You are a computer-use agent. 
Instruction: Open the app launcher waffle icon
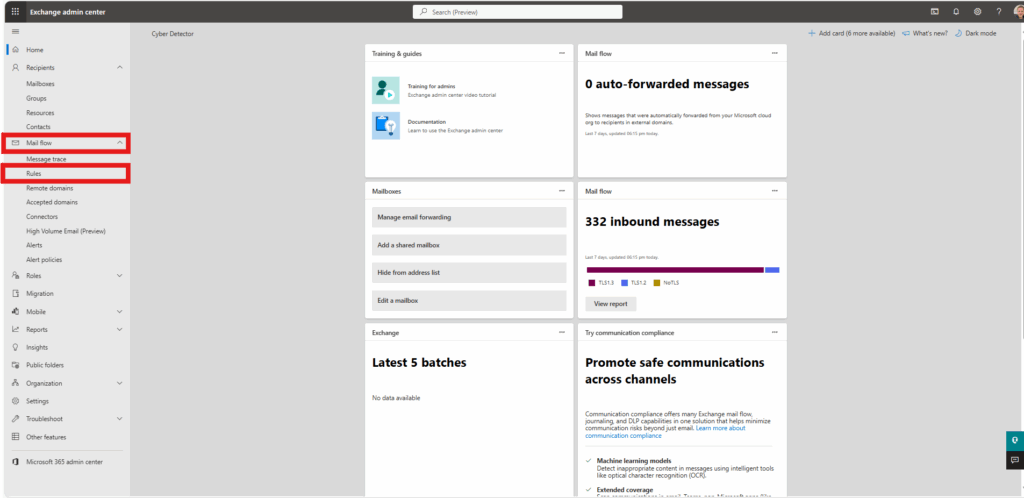[x=15, y=12]
